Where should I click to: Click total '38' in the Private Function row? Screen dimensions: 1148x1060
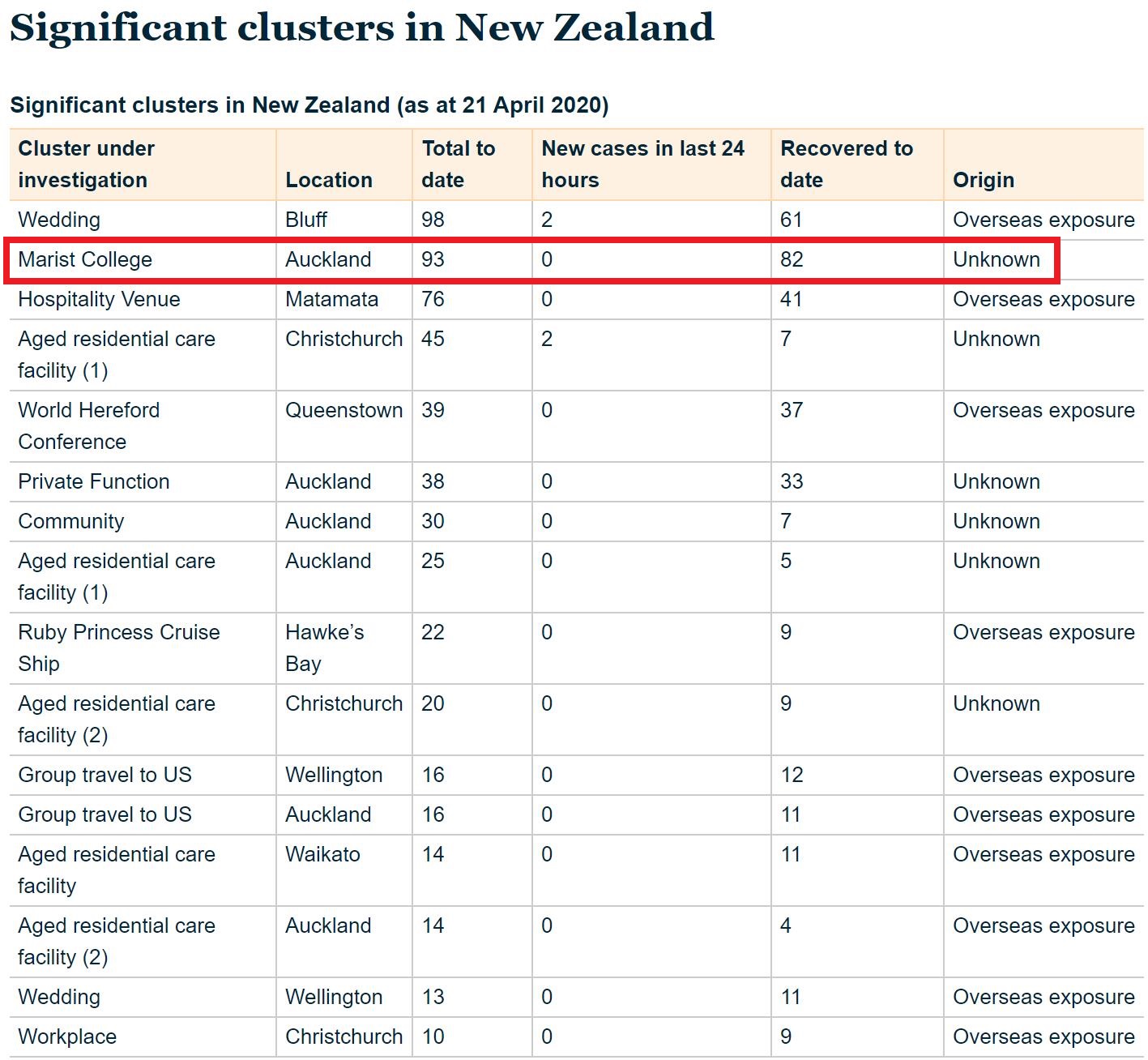click(x=433, y=481)
